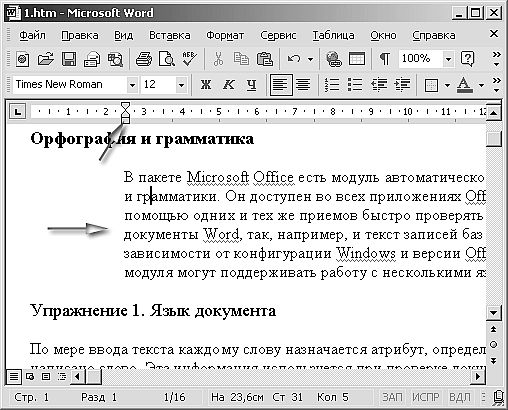Toggle ИСПР track changes indicator
The width and height of the screenshot is (508, 410).
(x=426, y=397)
